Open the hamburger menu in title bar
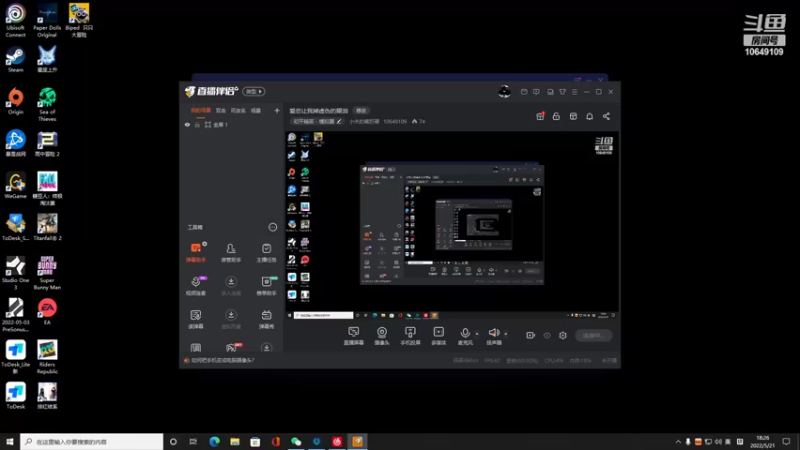 (574, 92)
